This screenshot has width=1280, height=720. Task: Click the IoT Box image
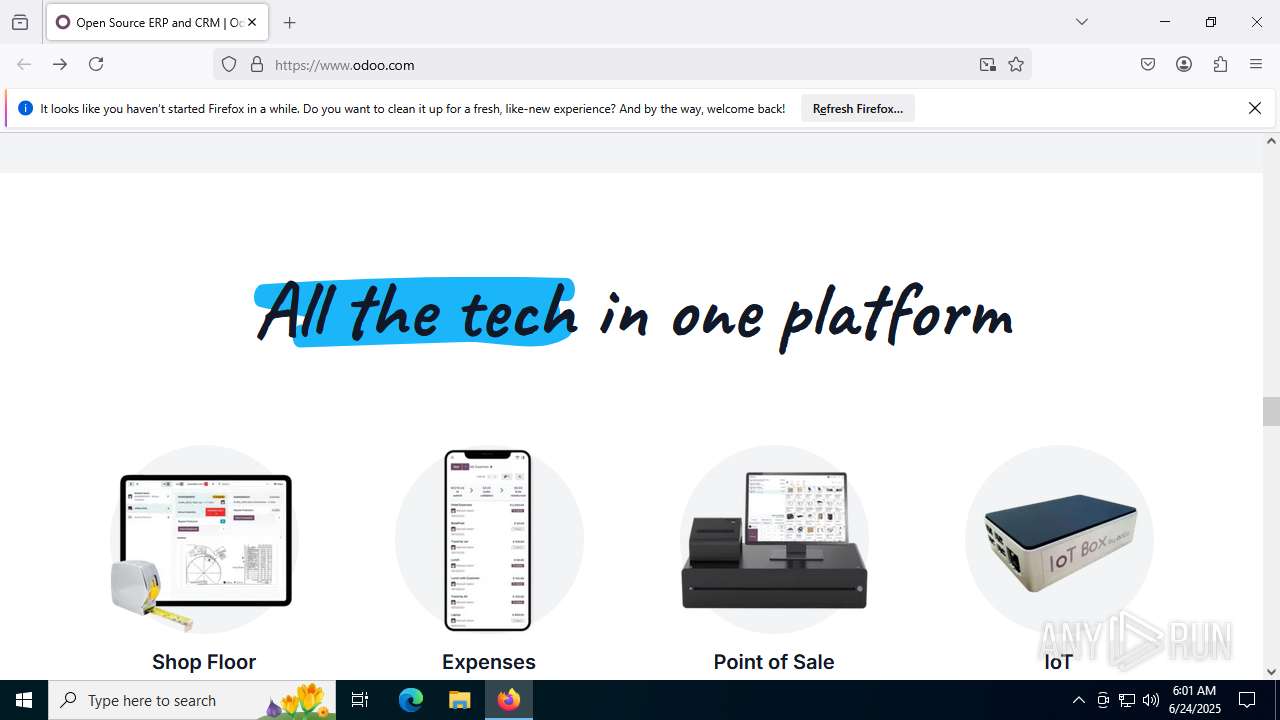[1059, 540]
